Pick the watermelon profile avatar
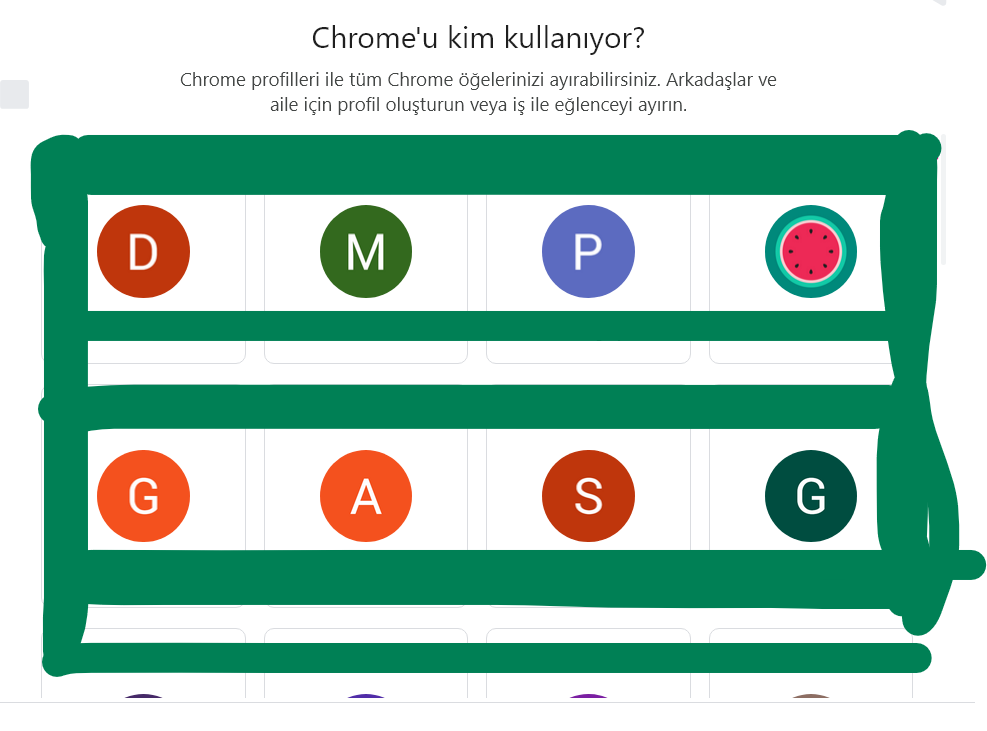 click(x=811, y=251)
